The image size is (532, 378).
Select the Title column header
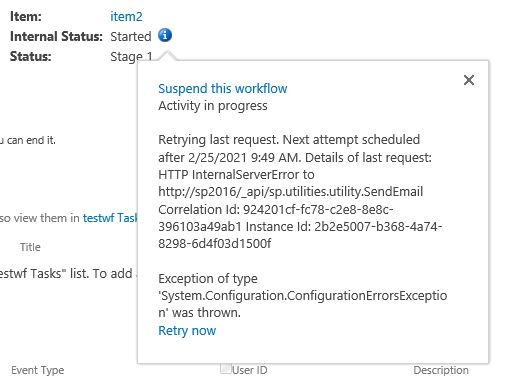(x=30, y=247)
